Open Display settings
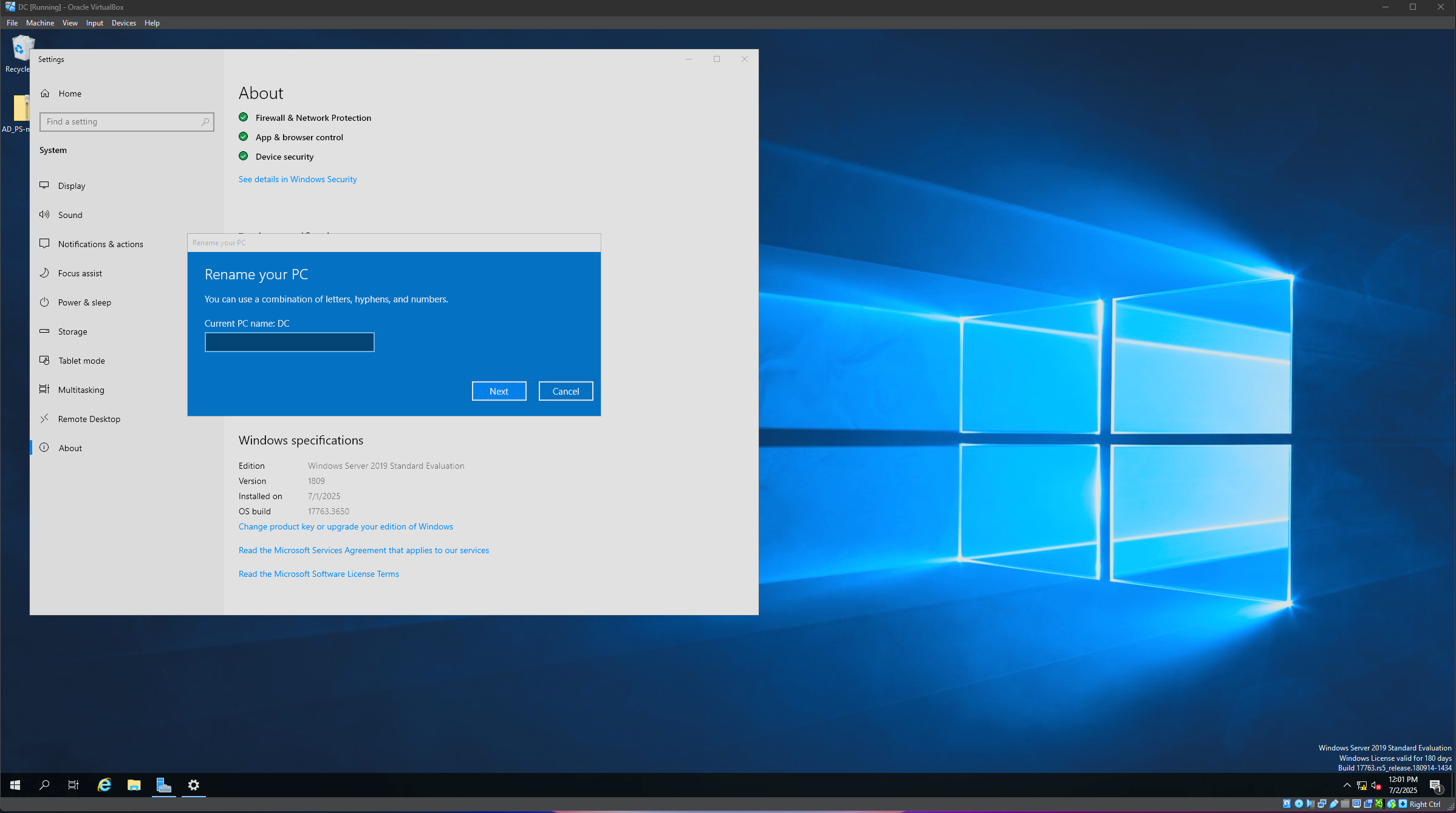This screenshot has width=1456, height=813. [x=126, y=186]
